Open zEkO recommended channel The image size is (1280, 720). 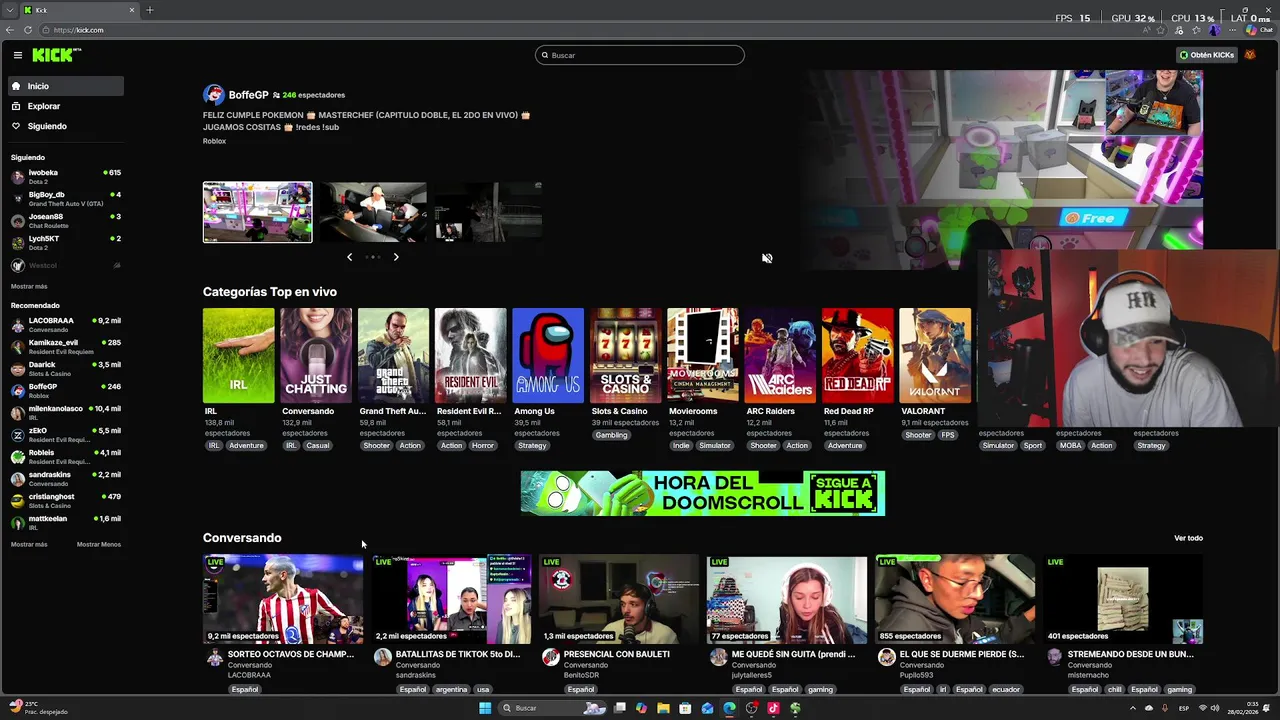point(66,434)
